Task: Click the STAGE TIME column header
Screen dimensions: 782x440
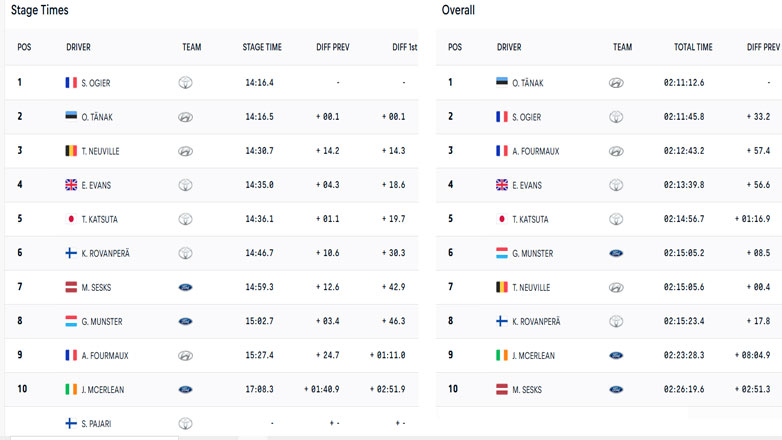Action: click(262, 47)
